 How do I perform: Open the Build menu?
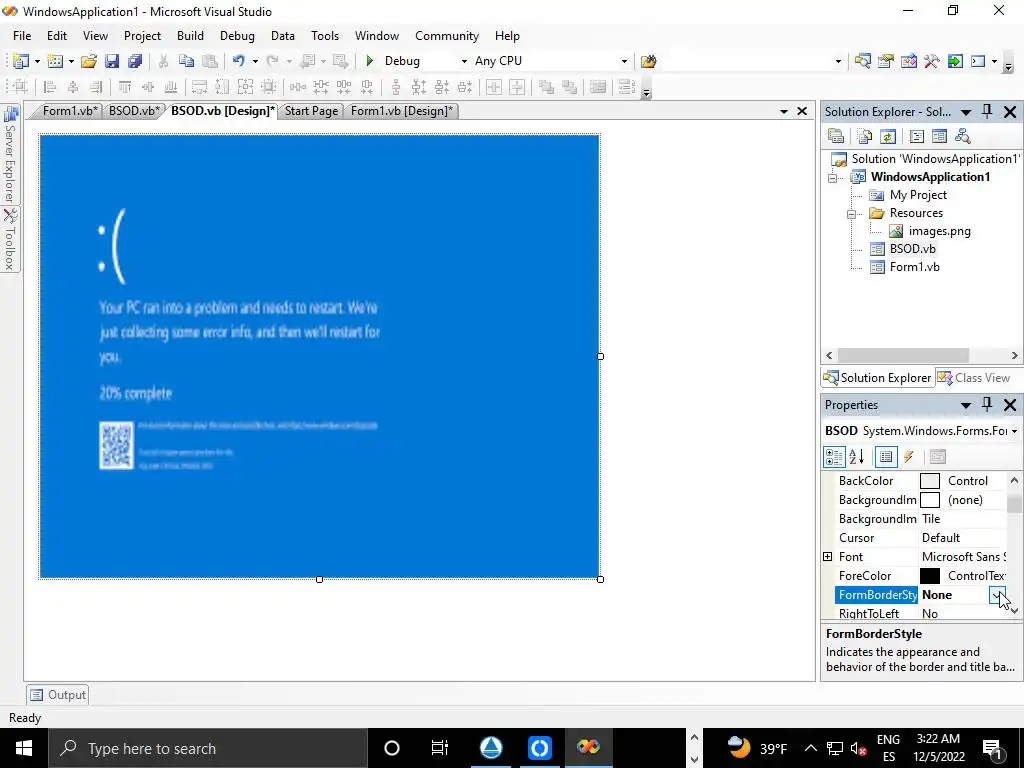(x=190, y=36)
